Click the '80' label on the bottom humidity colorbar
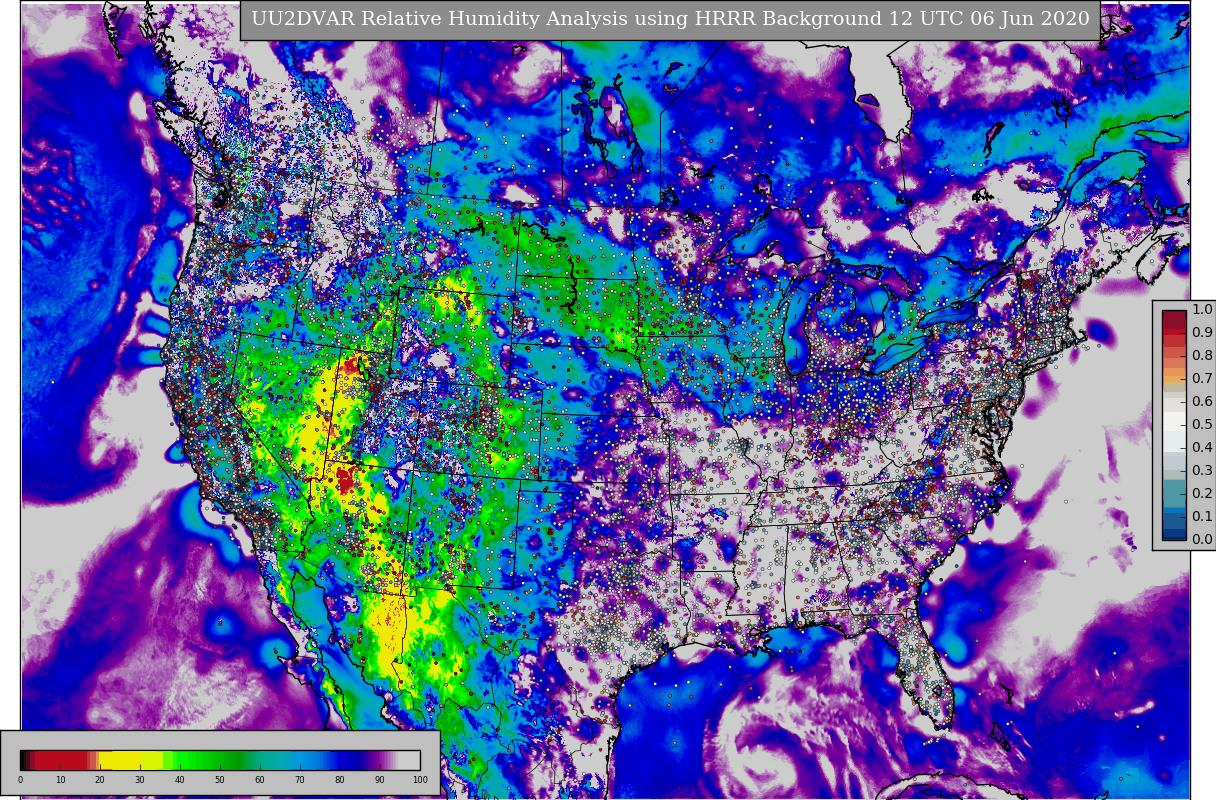The height and width of the screenshot is (800, 1216). click(x=340, y=780)
